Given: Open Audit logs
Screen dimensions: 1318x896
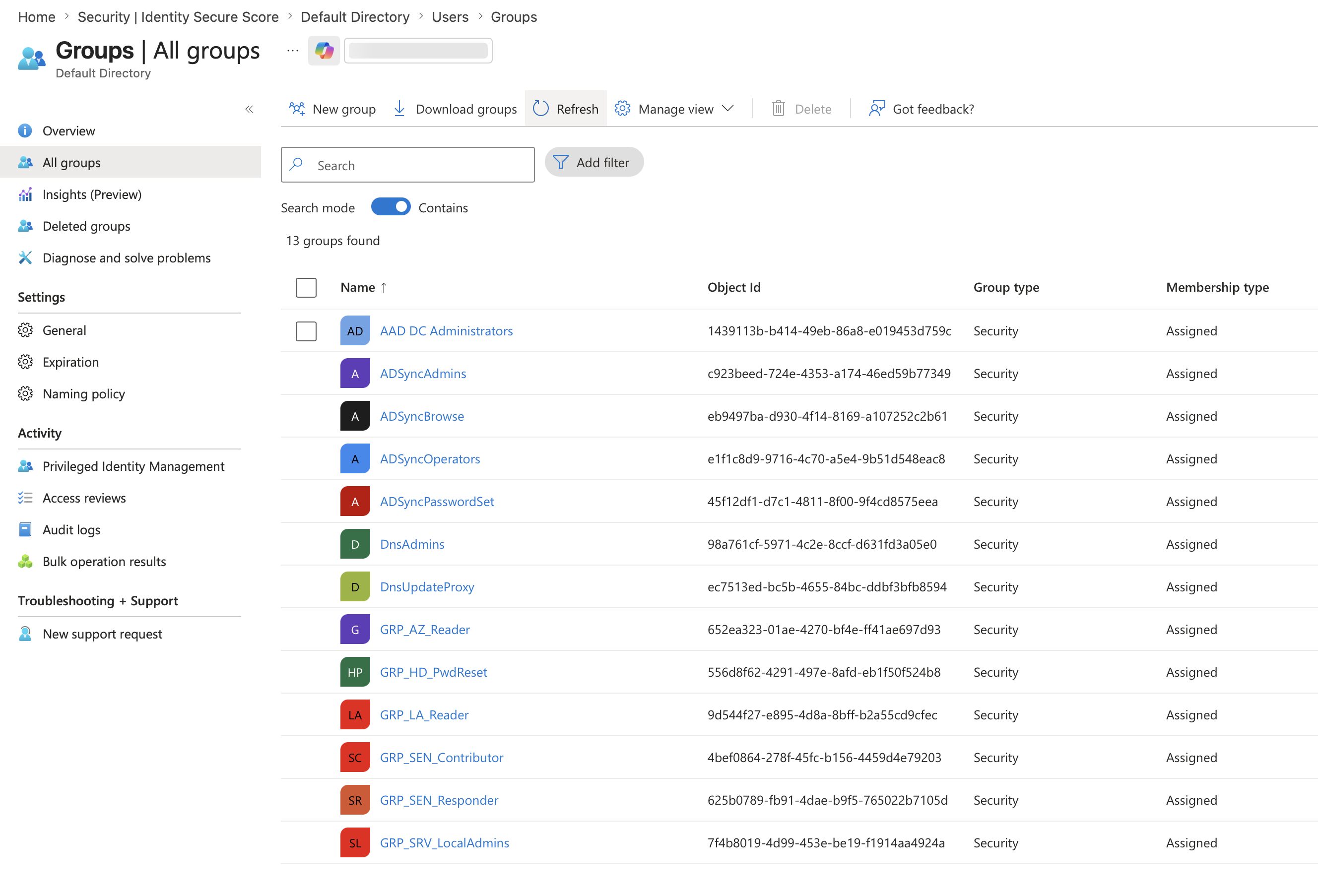Looking at the screenshot, I should click(131, 530).
